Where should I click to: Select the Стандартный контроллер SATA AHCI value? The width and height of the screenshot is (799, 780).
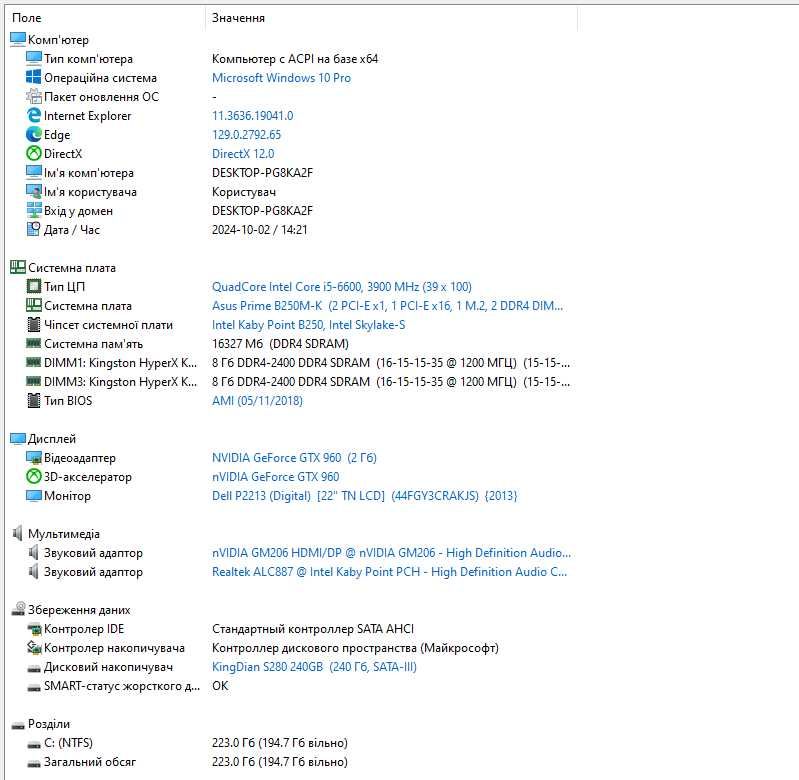click(x=313, y=629)
